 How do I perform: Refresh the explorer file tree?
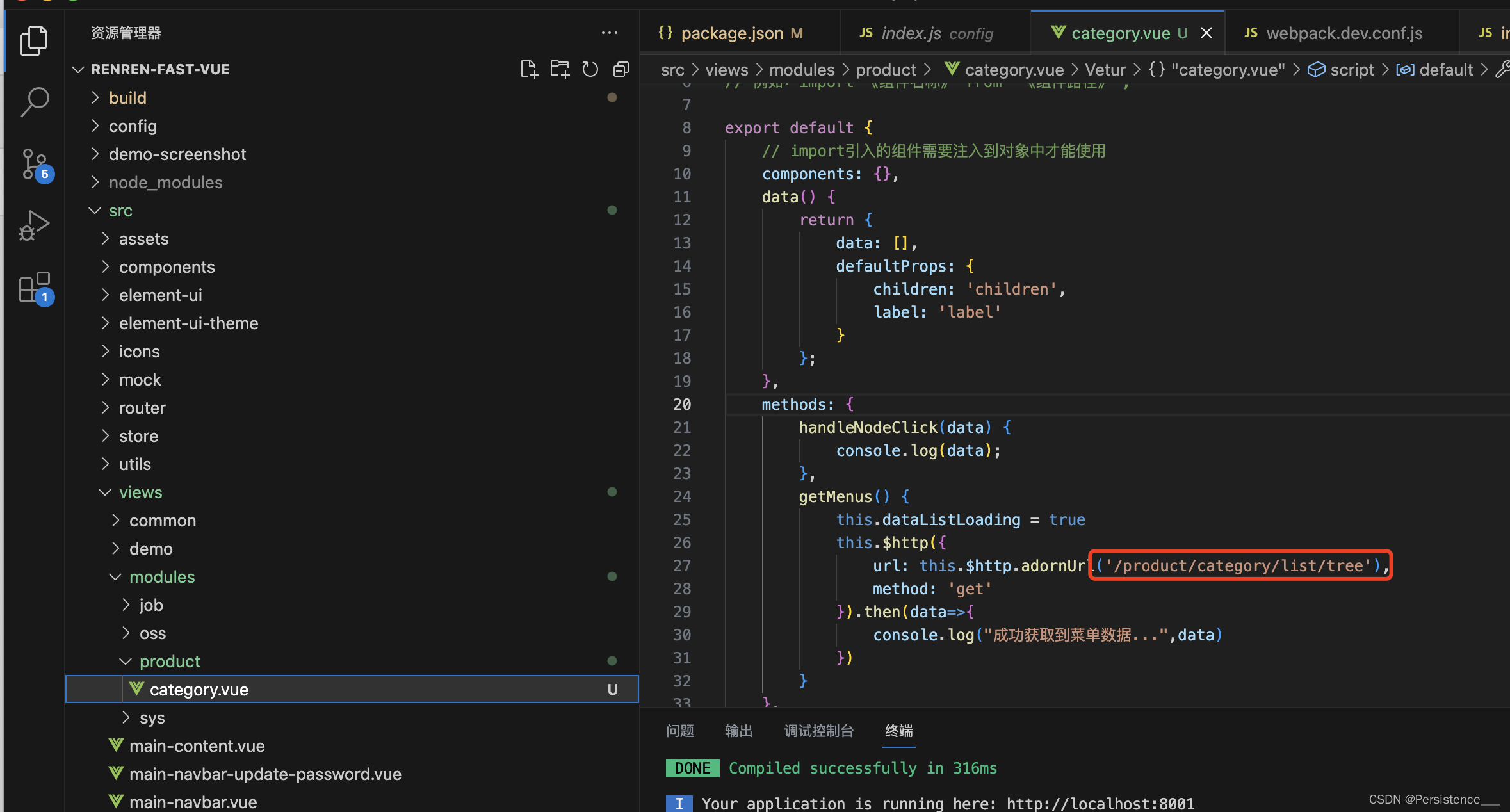click(x=590, y=69)
